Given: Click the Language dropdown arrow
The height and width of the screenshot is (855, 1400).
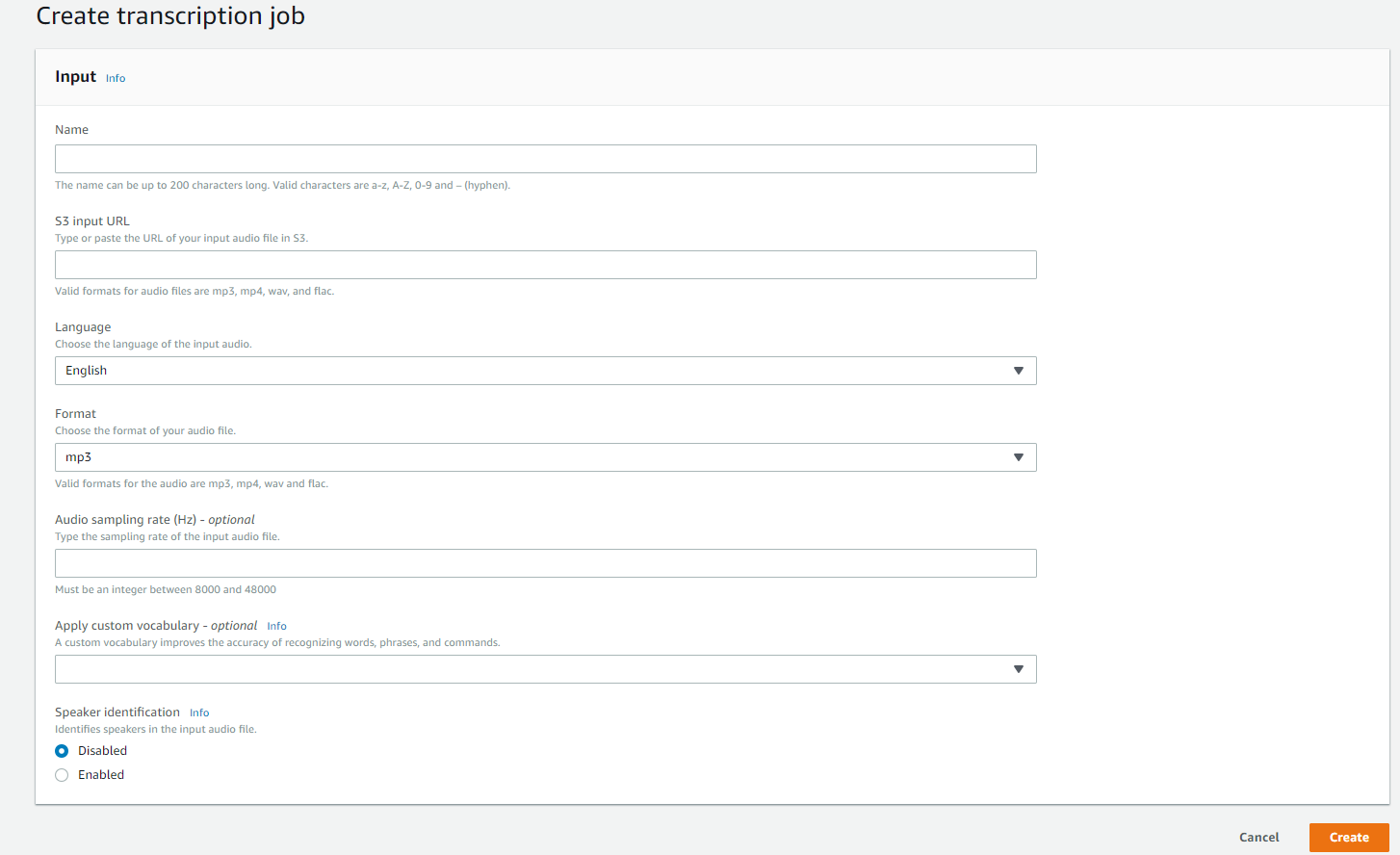Looking at the screenshot, I should 1019,371.
